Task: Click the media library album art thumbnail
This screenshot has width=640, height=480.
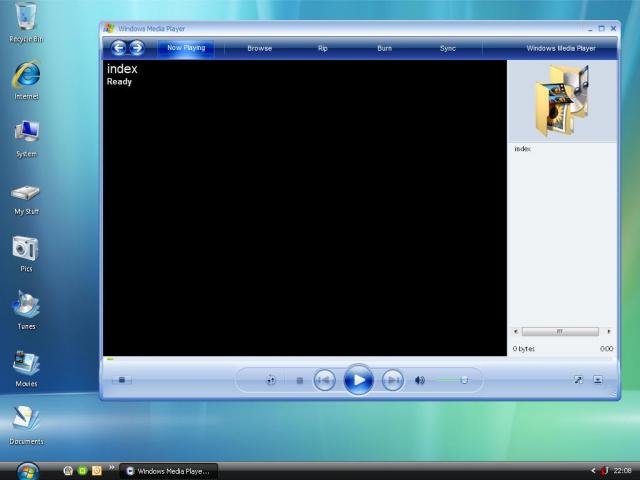Action: (562, 101)
